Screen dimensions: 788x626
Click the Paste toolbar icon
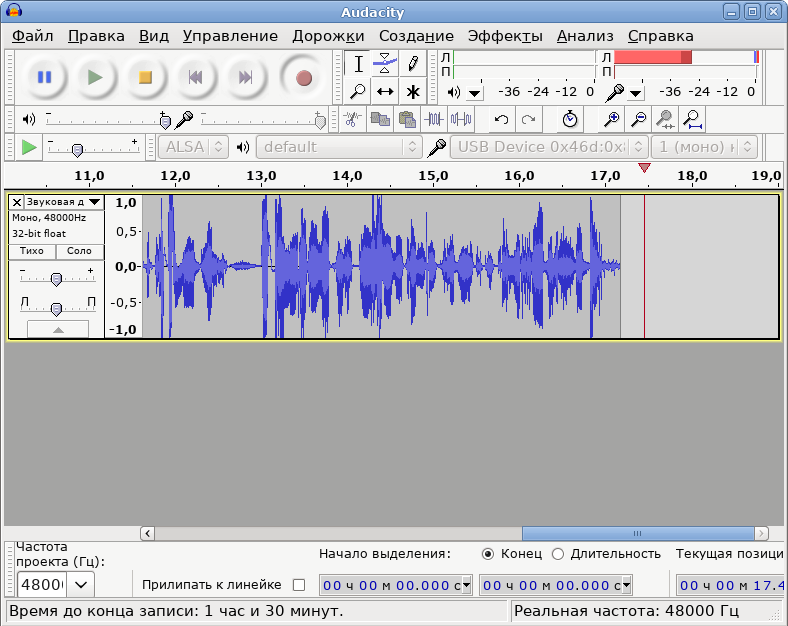407,120
